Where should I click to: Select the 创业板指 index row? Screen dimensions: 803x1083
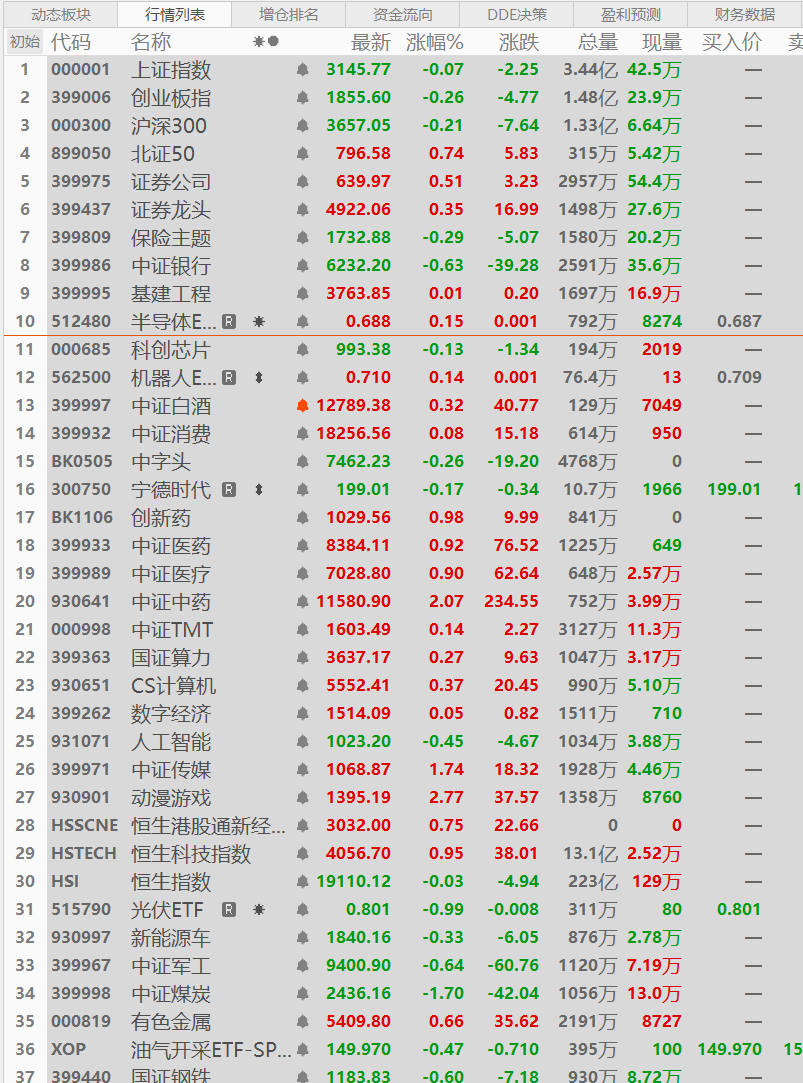tap(170, 100)
